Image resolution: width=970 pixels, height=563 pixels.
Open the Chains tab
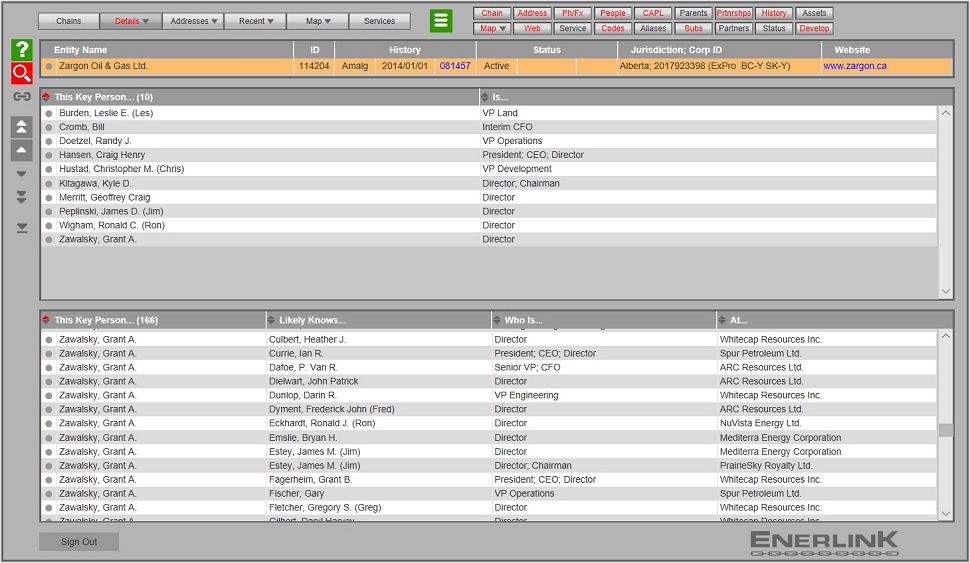[x=69, y=21]
